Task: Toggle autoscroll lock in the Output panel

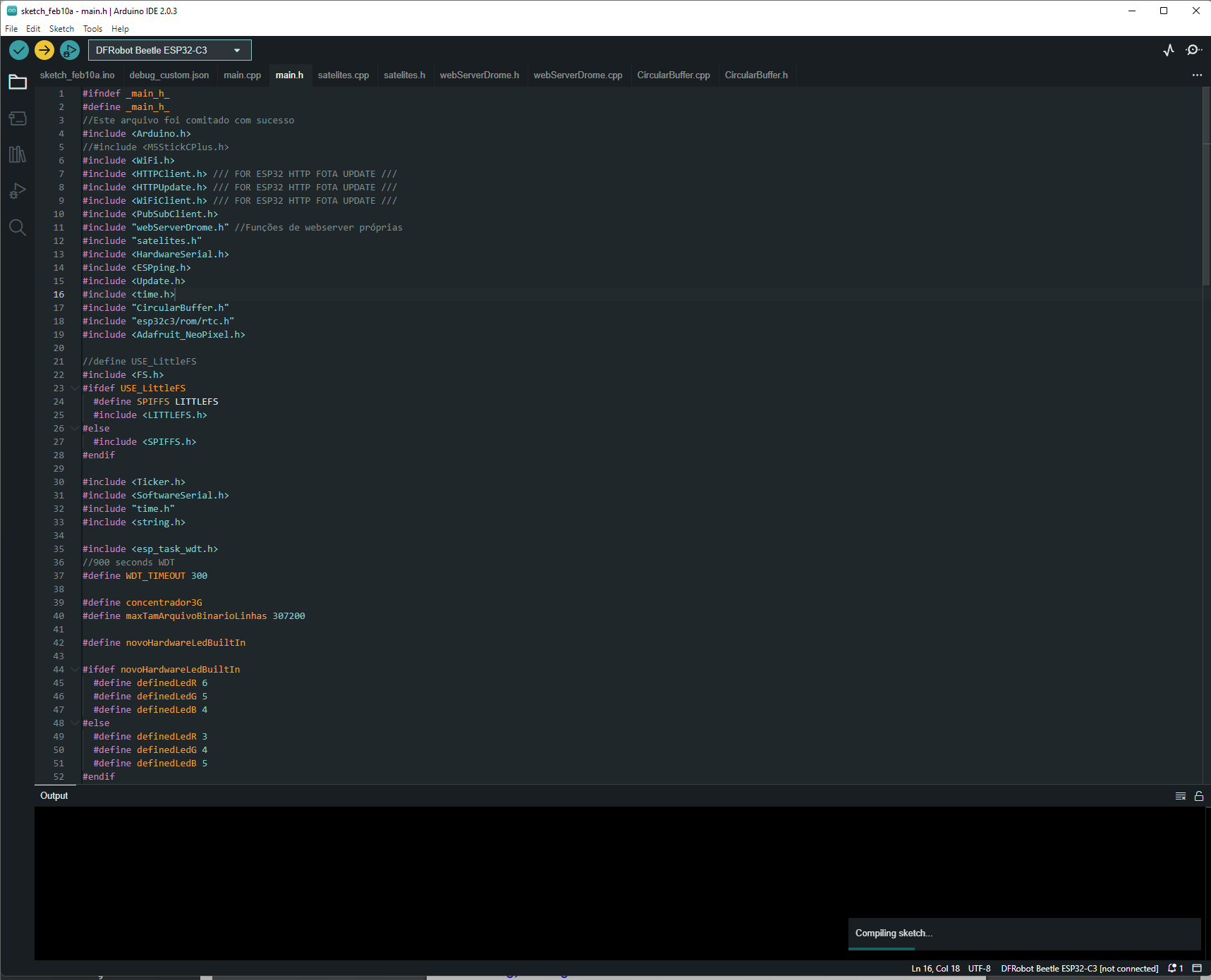Action: (1199, 795)
